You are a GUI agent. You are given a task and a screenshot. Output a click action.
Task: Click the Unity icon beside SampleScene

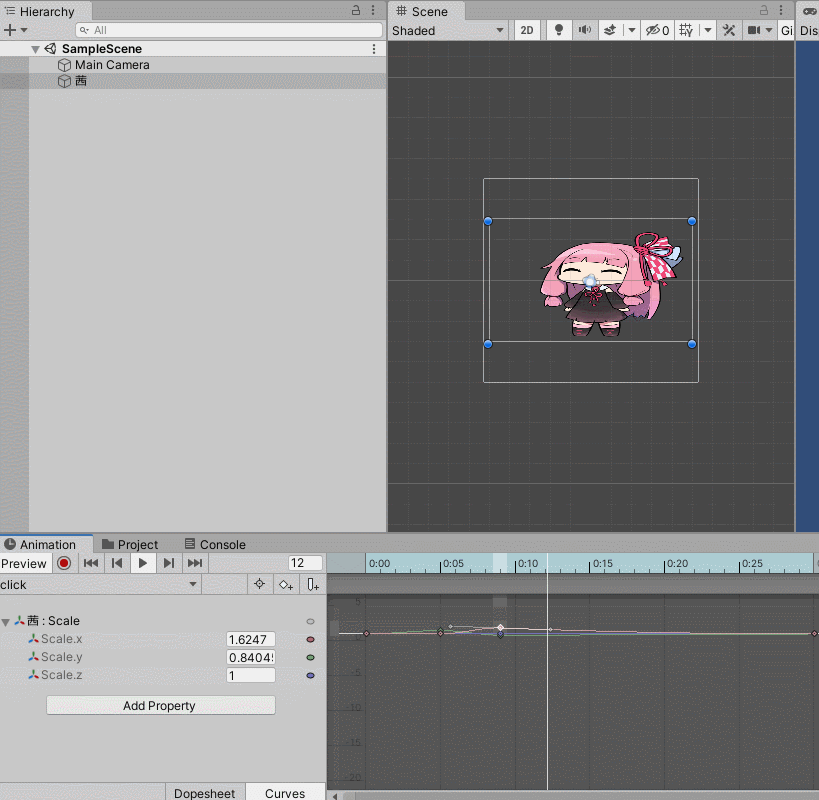(50, 49)
